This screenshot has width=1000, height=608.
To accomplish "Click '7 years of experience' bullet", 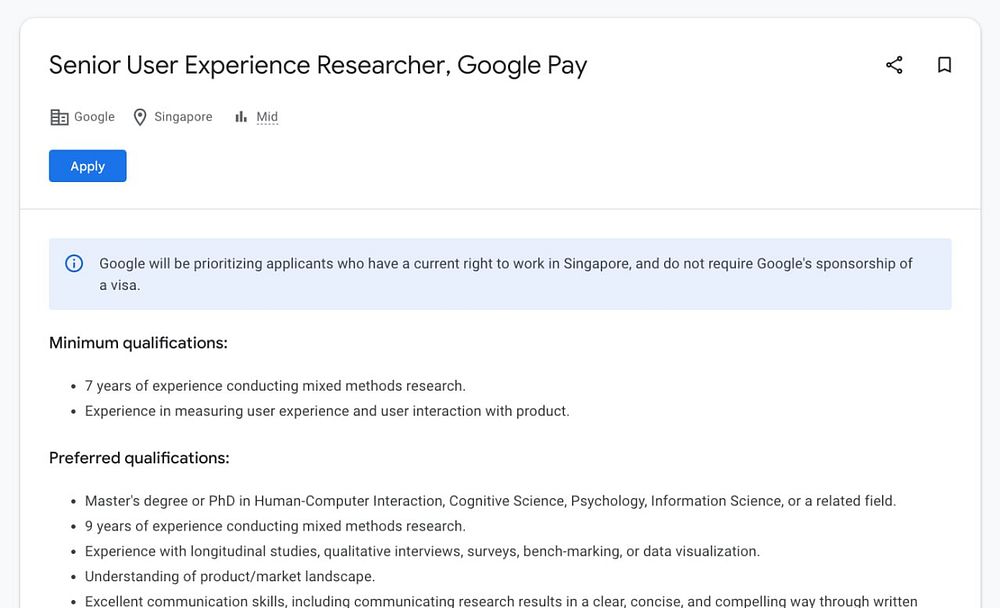I will pos(275,386).
